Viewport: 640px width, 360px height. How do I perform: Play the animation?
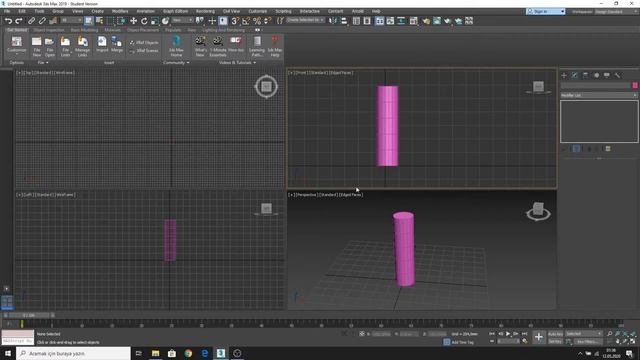point(508,334)
